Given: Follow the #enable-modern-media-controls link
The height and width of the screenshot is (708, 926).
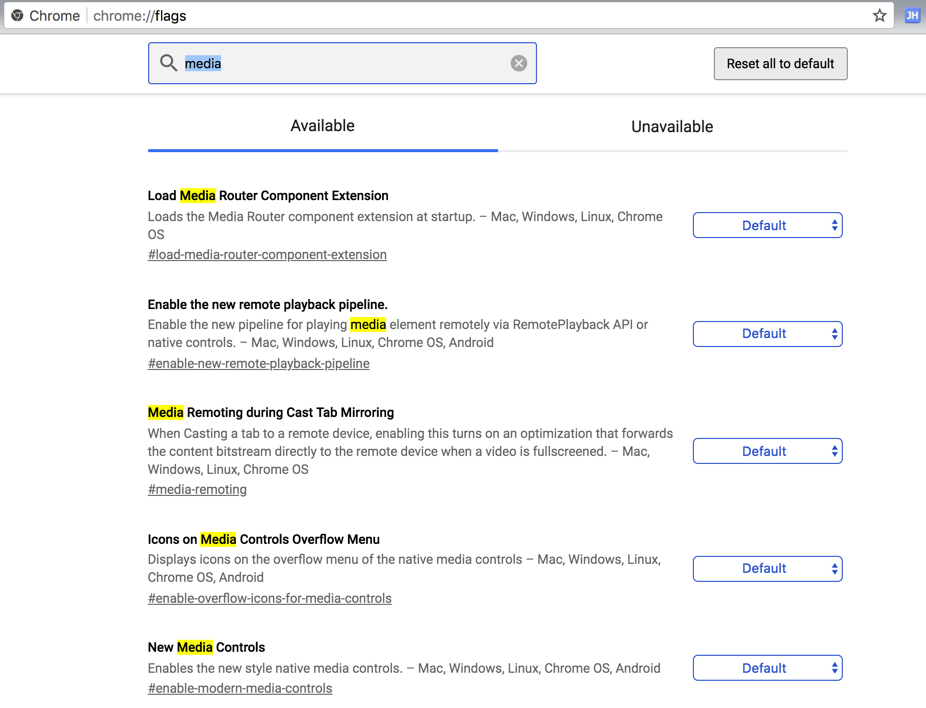Looking at the screenshot, I should pos(240,689).
